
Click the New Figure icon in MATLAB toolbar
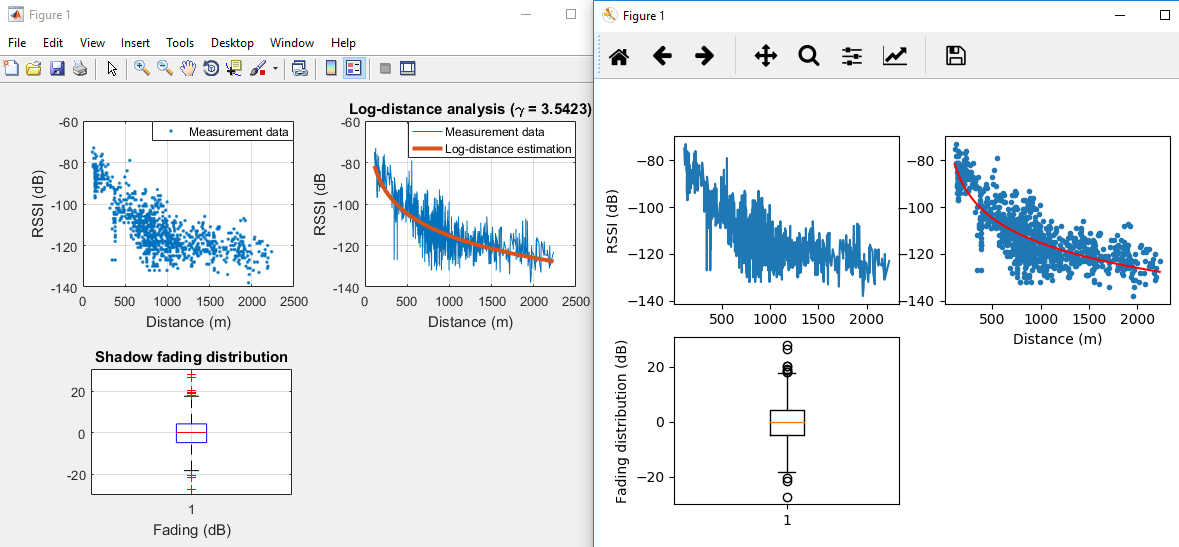click(x=11, y=68)
